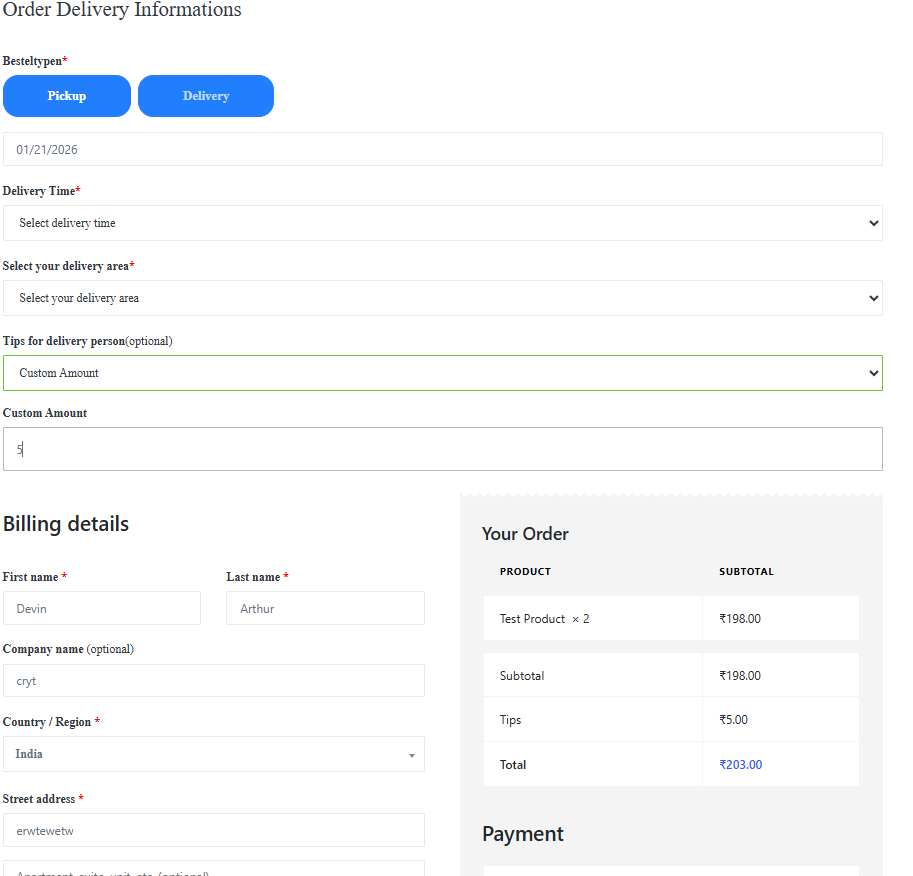Click the delivery date field showing 01/21/2026

pyautogui.click(x=442, y=149)
